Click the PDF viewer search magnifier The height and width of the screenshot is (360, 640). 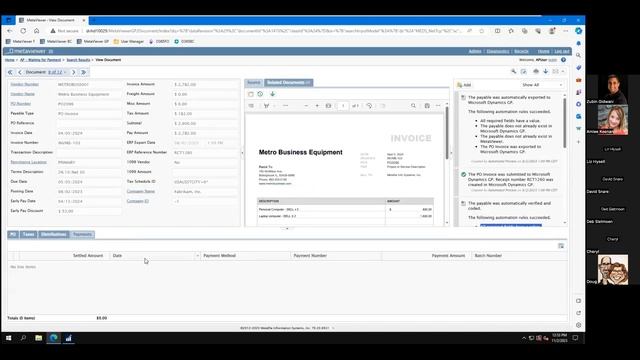(x=413, y=106)
